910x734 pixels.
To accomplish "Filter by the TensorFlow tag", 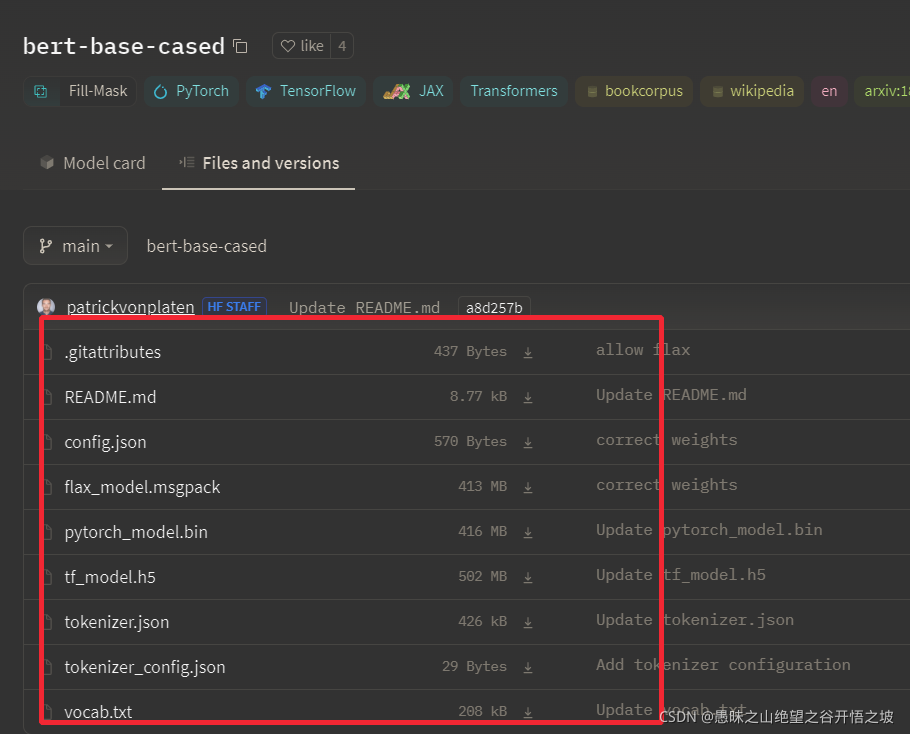I will click(306, 91).
